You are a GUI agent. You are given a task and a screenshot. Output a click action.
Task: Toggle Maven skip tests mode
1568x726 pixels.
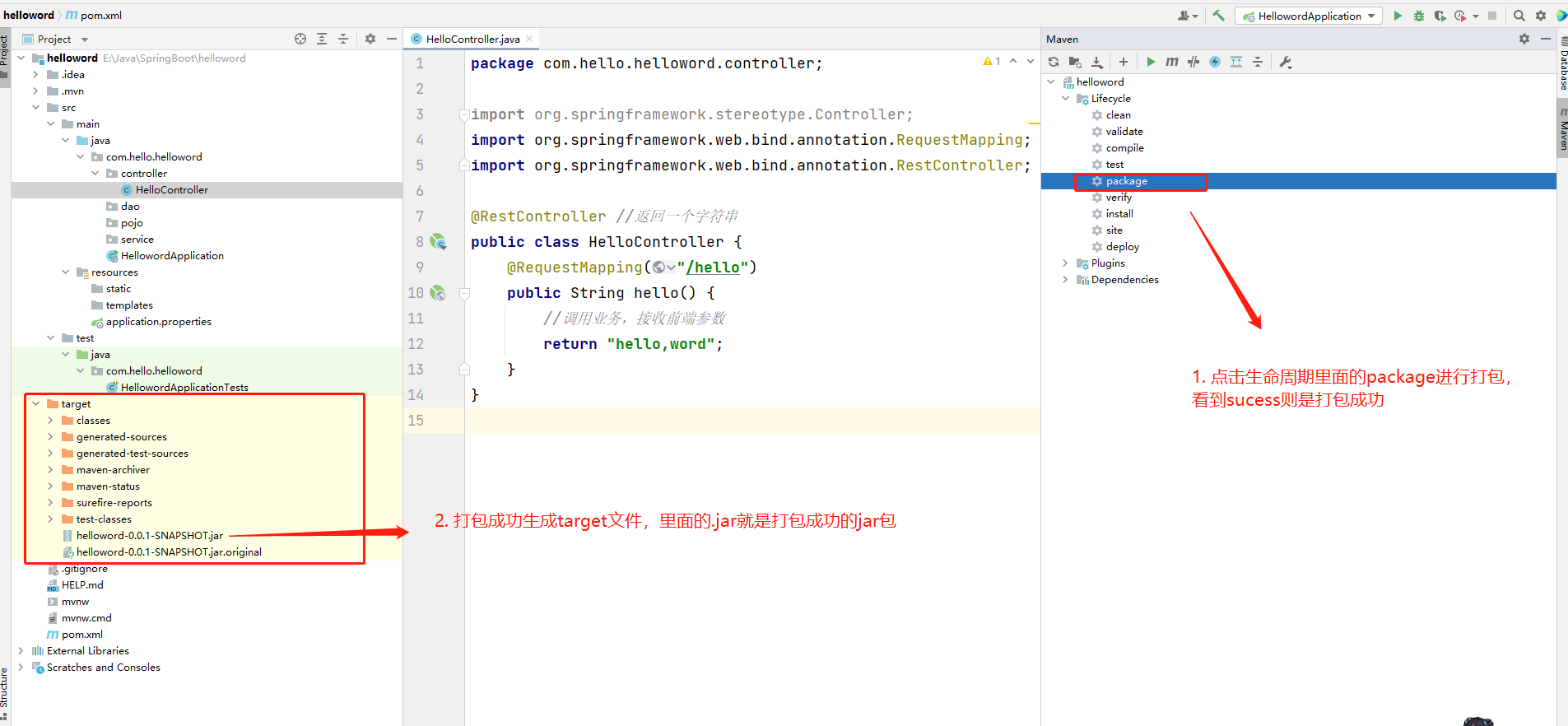pos(1215,62)
